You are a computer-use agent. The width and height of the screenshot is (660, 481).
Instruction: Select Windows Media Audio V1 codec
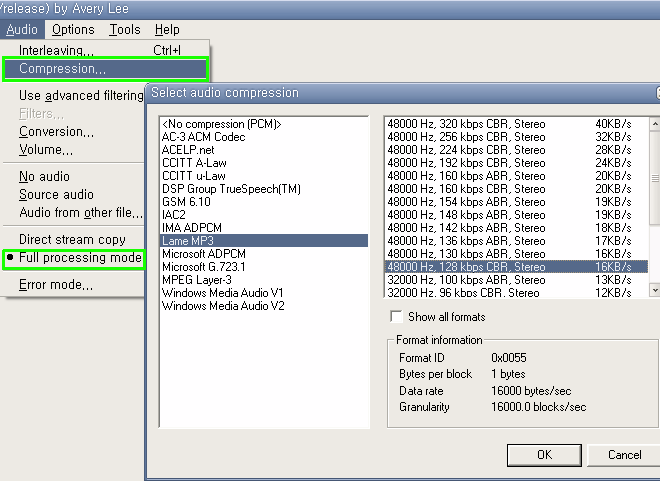264,293
